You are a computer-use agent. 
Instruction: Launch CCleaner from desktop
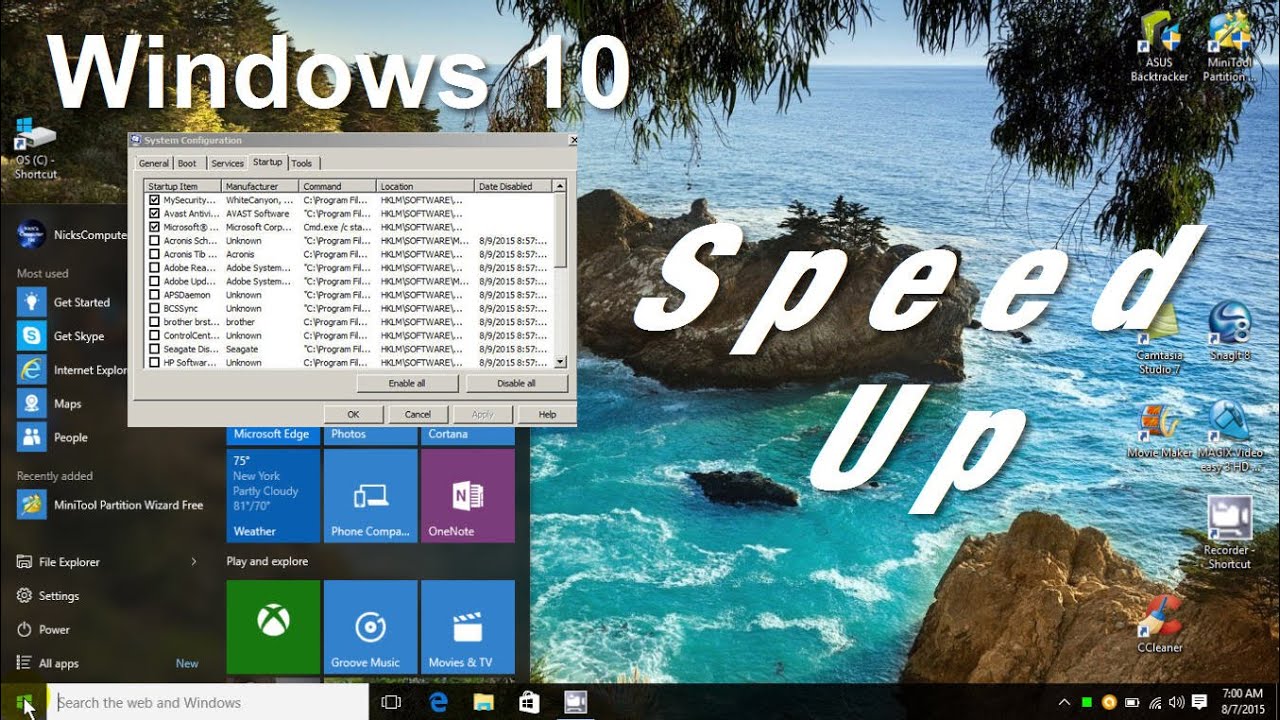1160,624
